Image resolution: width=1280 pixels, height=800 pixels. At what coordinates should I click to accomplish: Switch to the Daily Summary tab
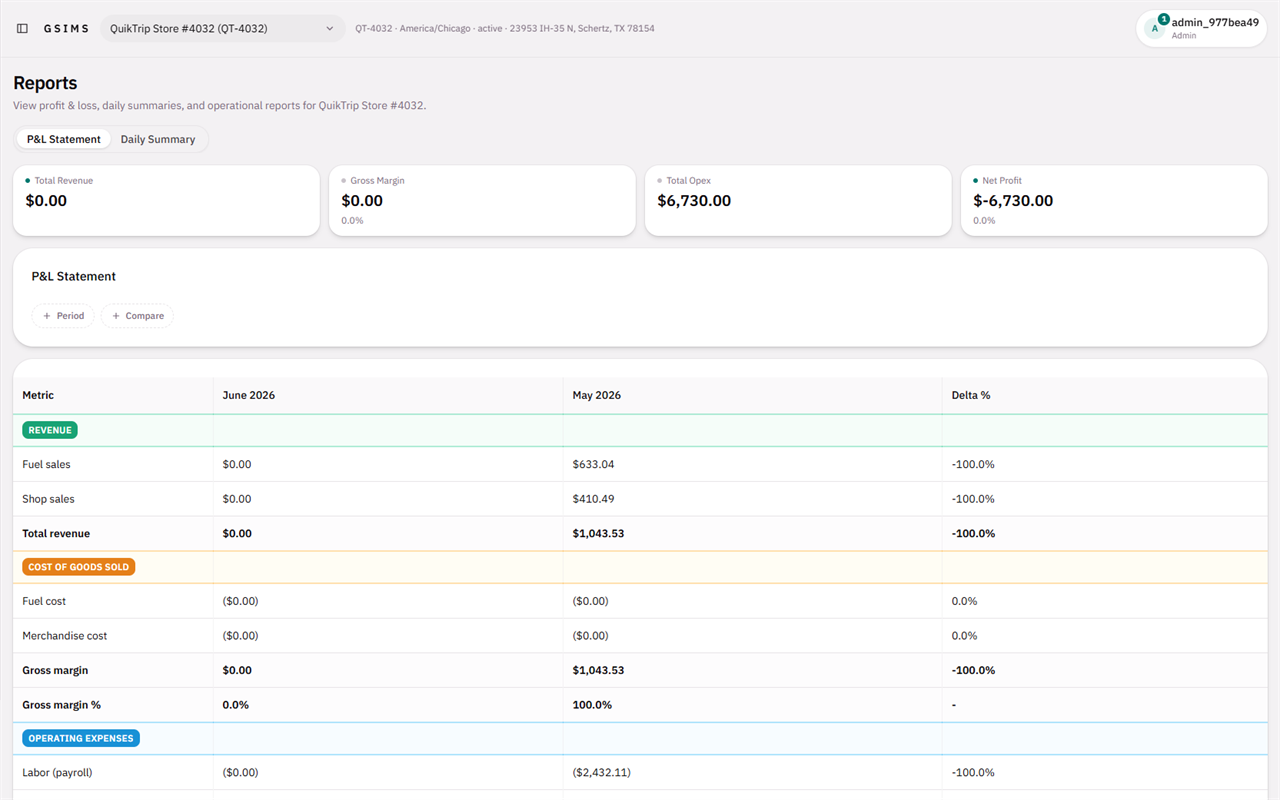(x=158, y=139)
